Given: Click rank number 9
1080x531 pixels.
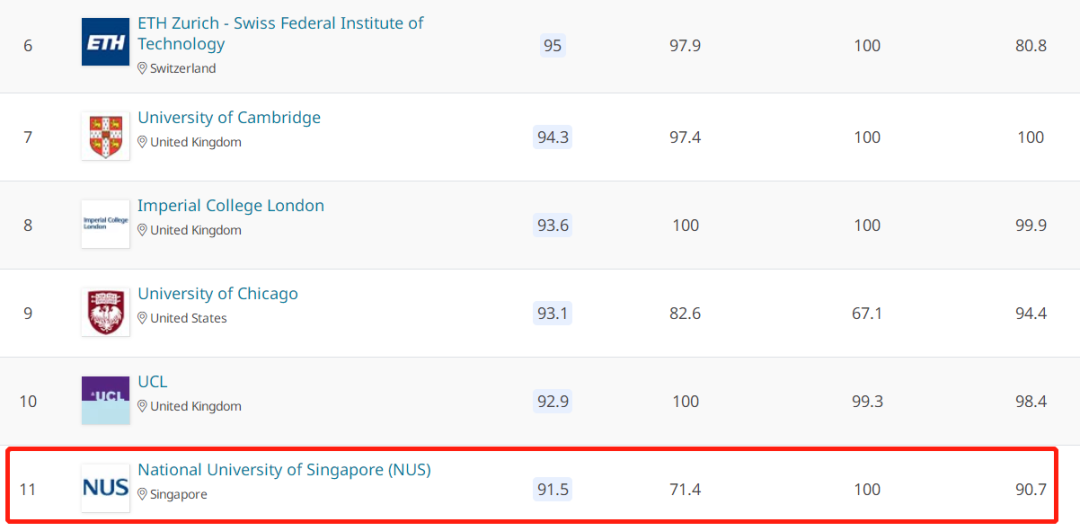Looking at the screenshot, I should point(28,313).
